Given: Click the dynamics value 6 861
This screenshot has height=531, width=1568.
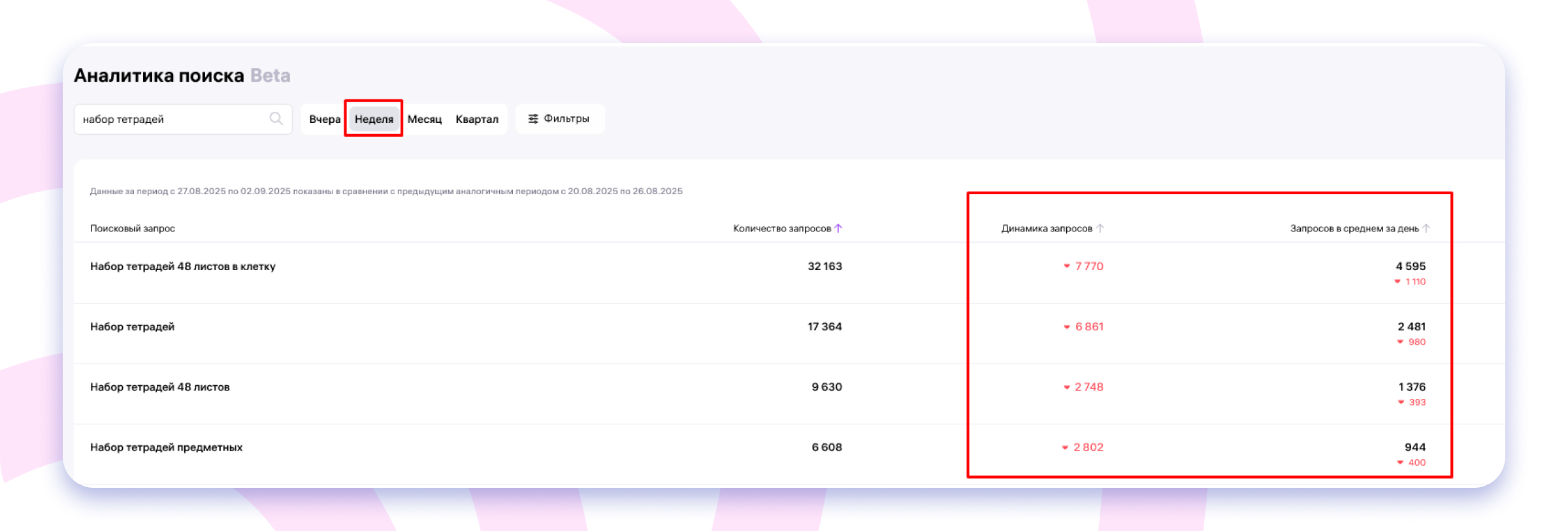Looking at the screenshot, I should pyautogui.click(x=1089, y=326).
